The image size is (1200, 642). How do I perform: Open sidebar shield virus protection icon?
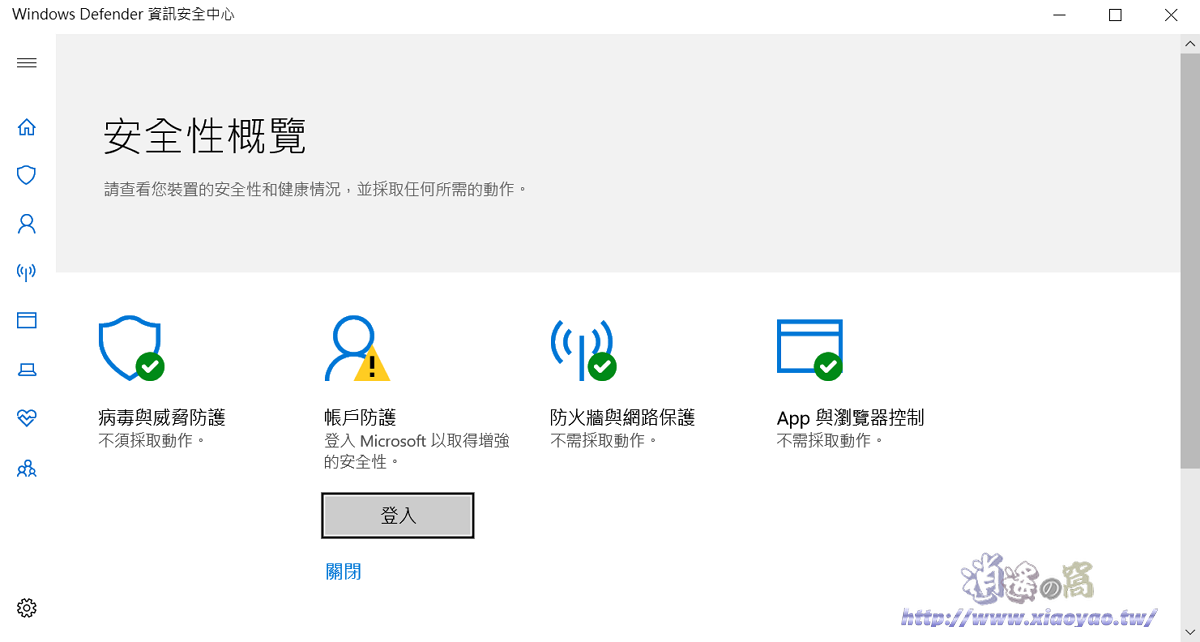click(x=27, y=175)
